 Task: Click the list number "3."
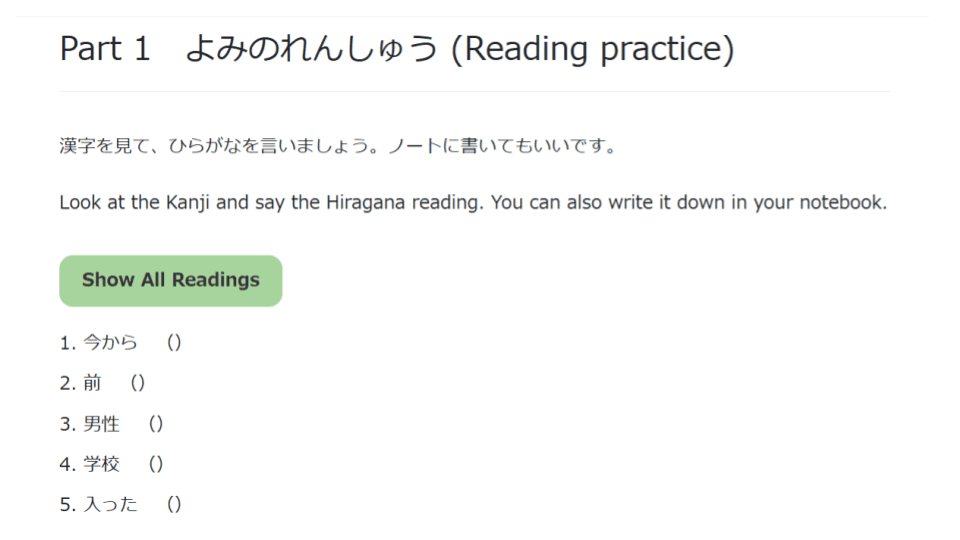[x=67, y=424]
